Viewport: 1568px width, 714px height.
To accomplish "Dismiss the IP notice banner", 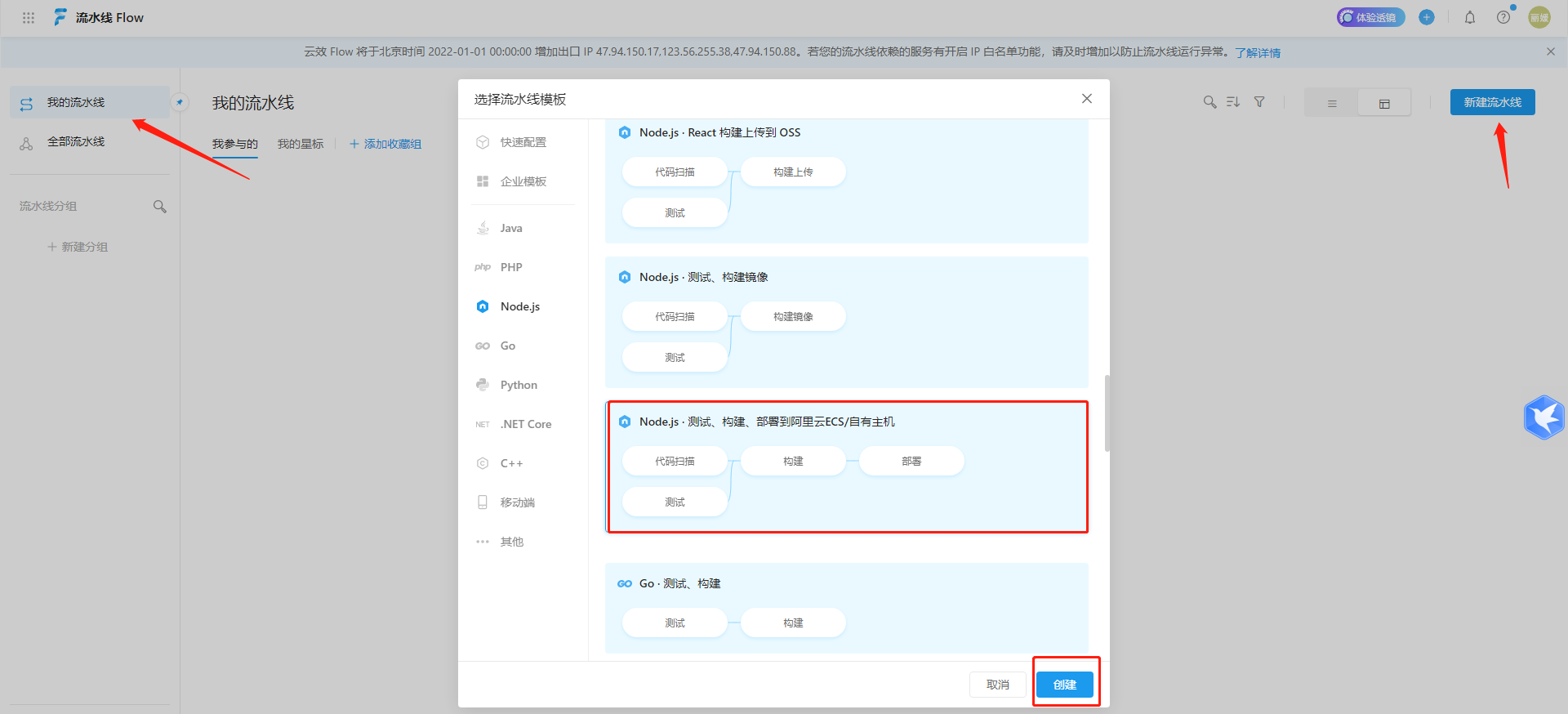I will 1551,51.
